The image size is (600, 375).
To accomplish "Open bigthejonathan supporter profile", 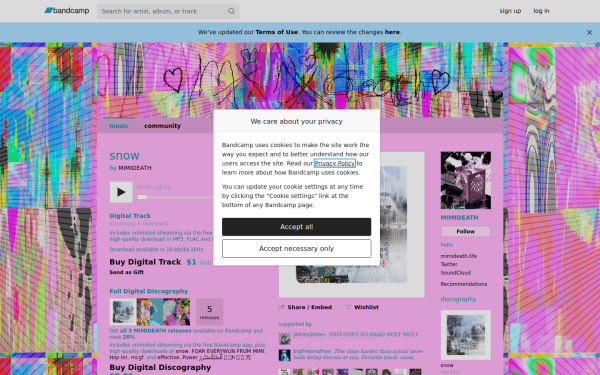I will [312, 351].
